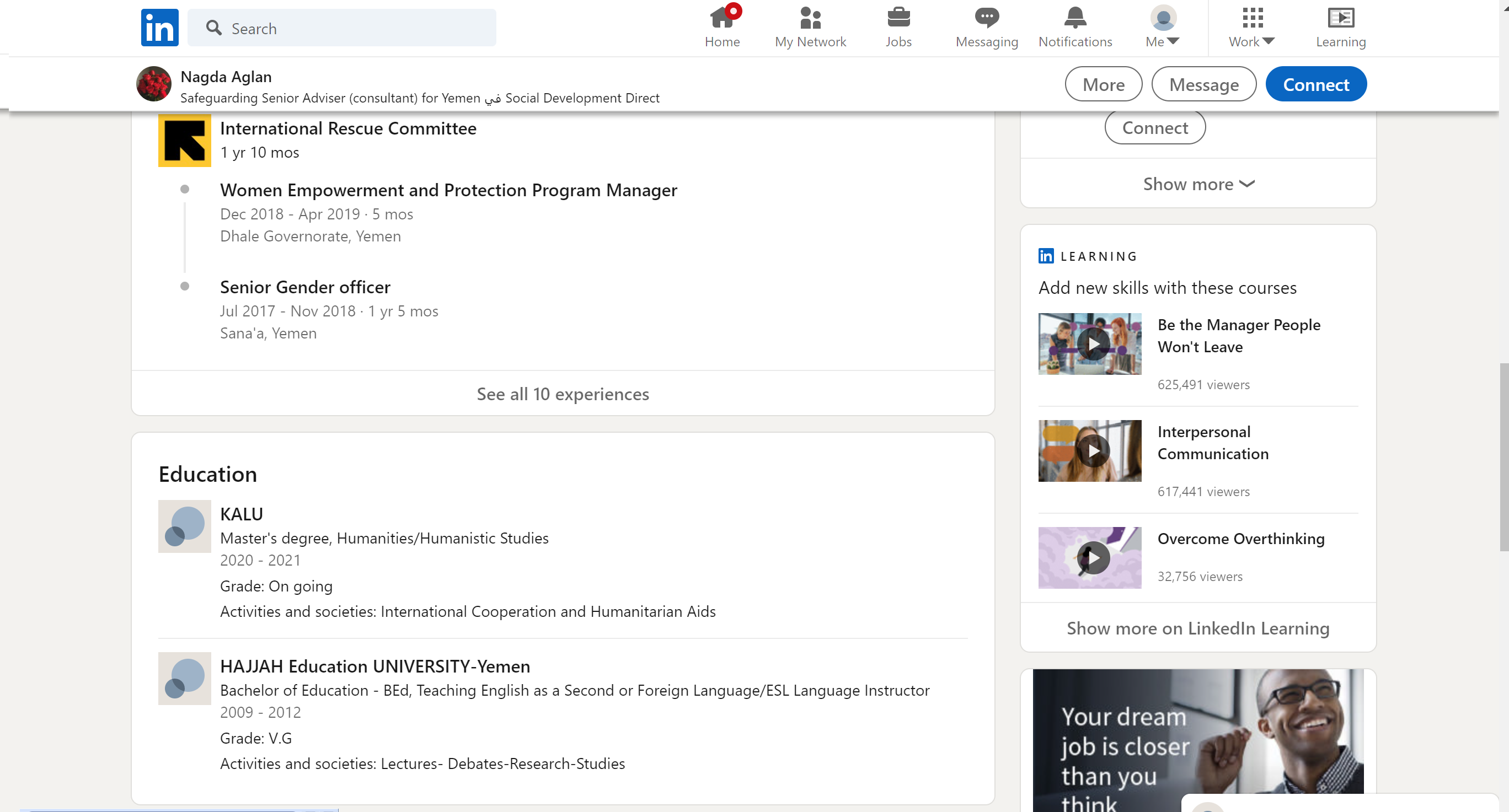Image resolution: width=1509 pixels, height=812 pixels.
Task: Open Jobs briefcase icon
Action: [x=898, y=18]
